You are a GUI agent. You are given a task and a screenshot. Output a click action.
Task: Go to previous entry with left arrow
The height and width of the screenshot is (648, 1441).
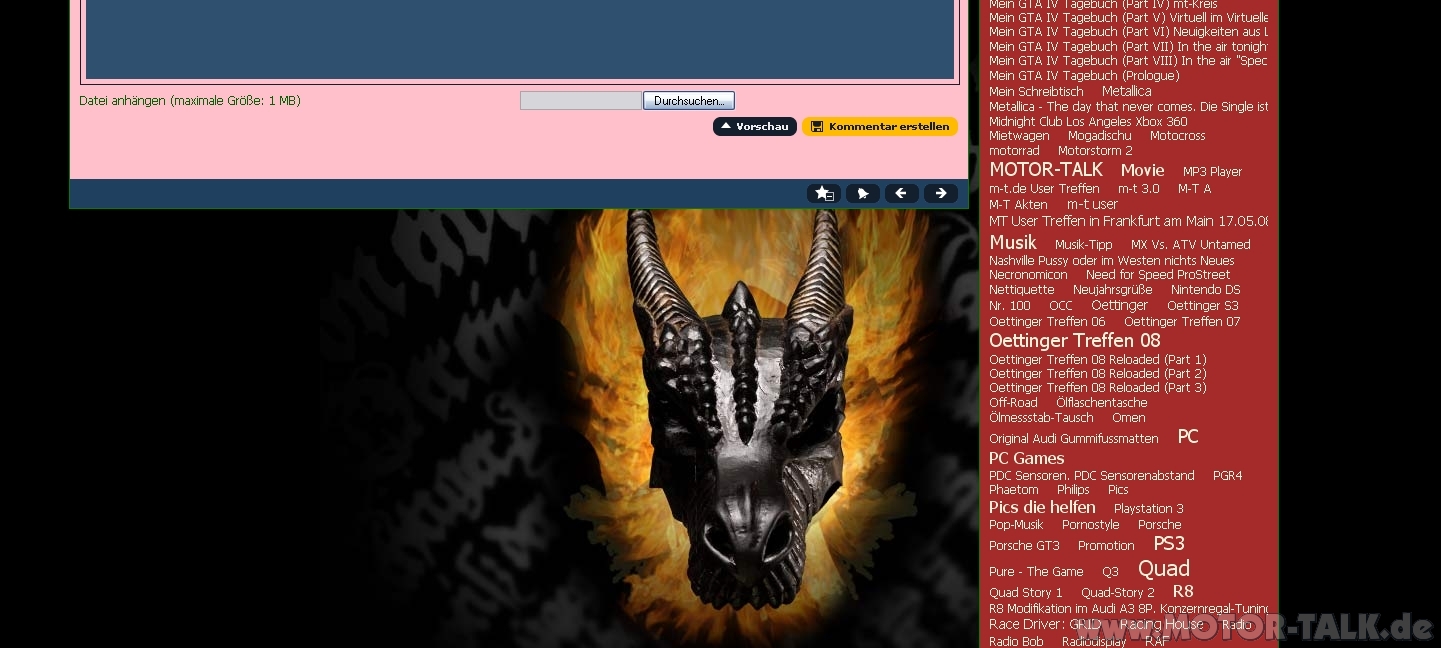click(x=901, y=194)
